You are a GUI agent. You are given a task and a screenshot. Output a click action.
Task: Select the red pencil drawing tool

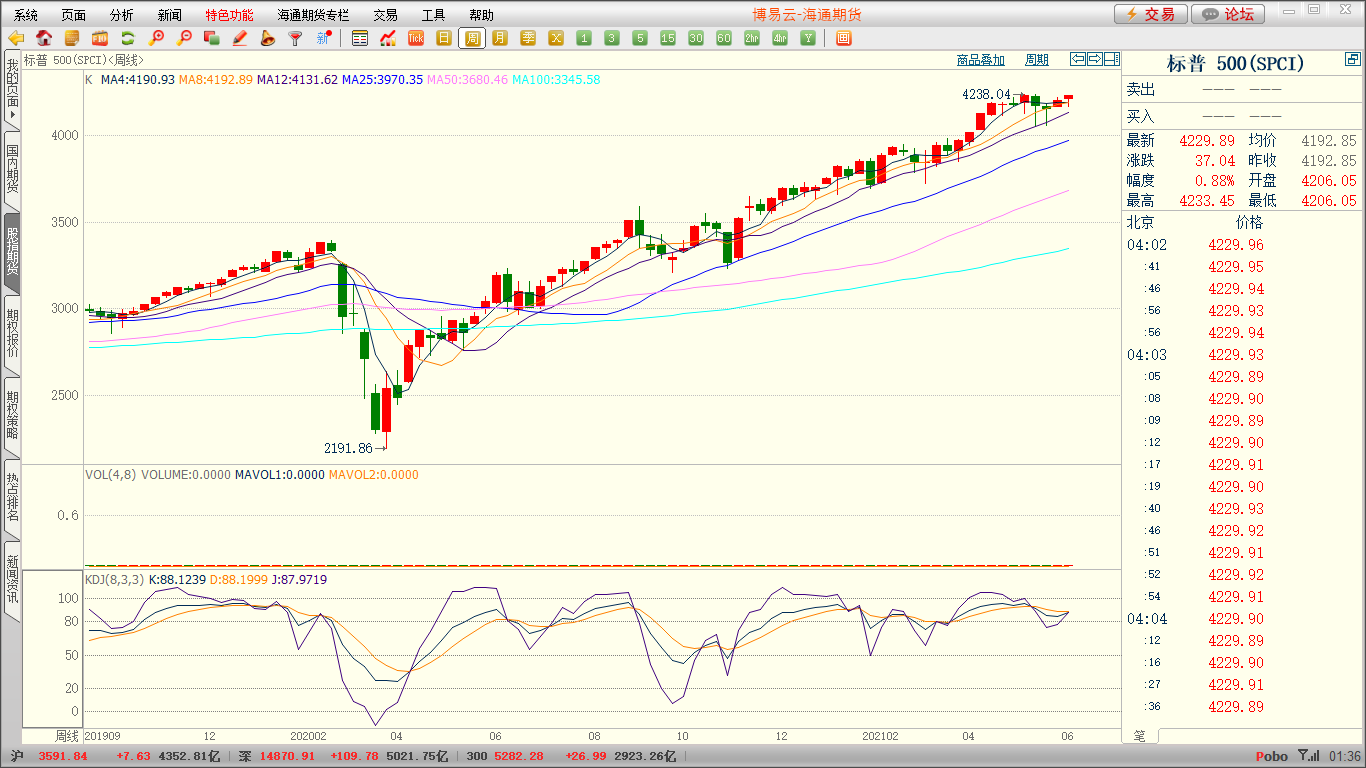point(239,38)
